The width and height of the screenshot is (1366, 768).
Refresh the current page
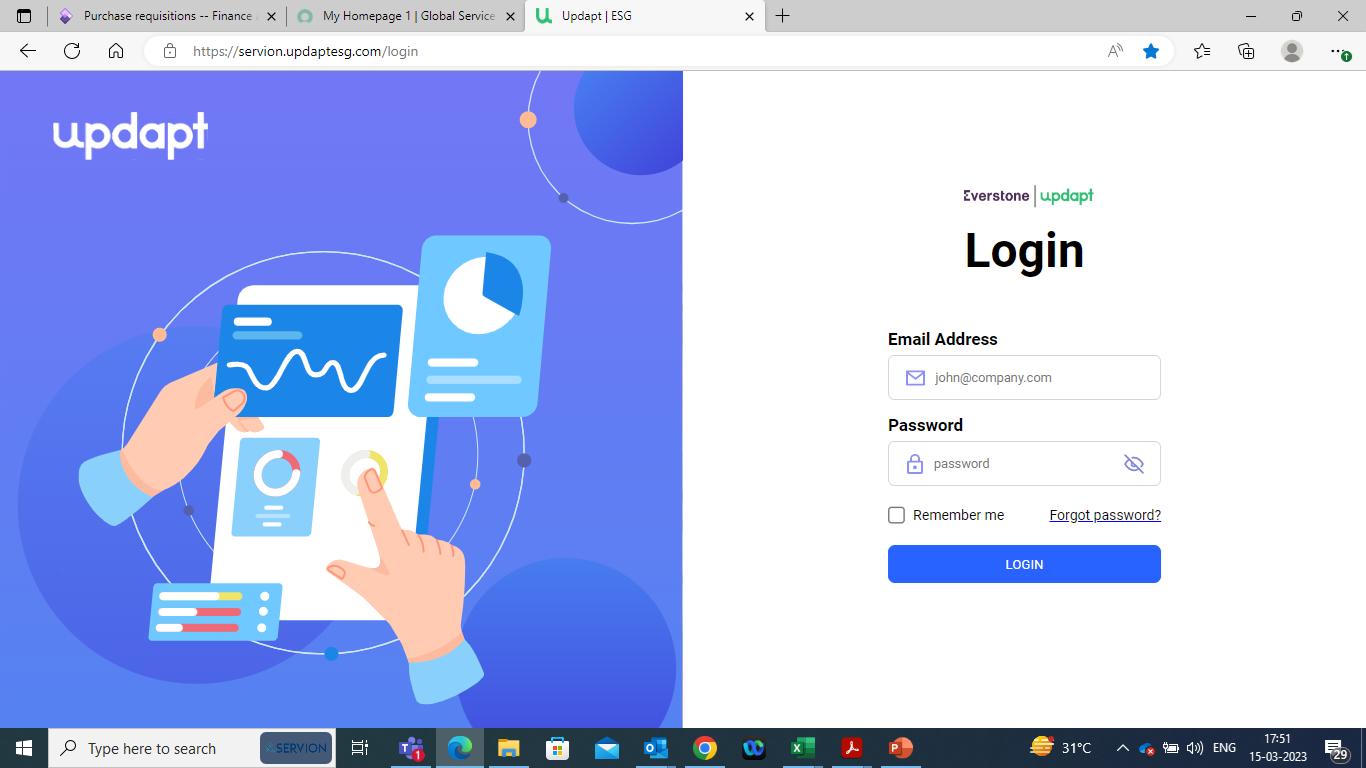point(72,51)
